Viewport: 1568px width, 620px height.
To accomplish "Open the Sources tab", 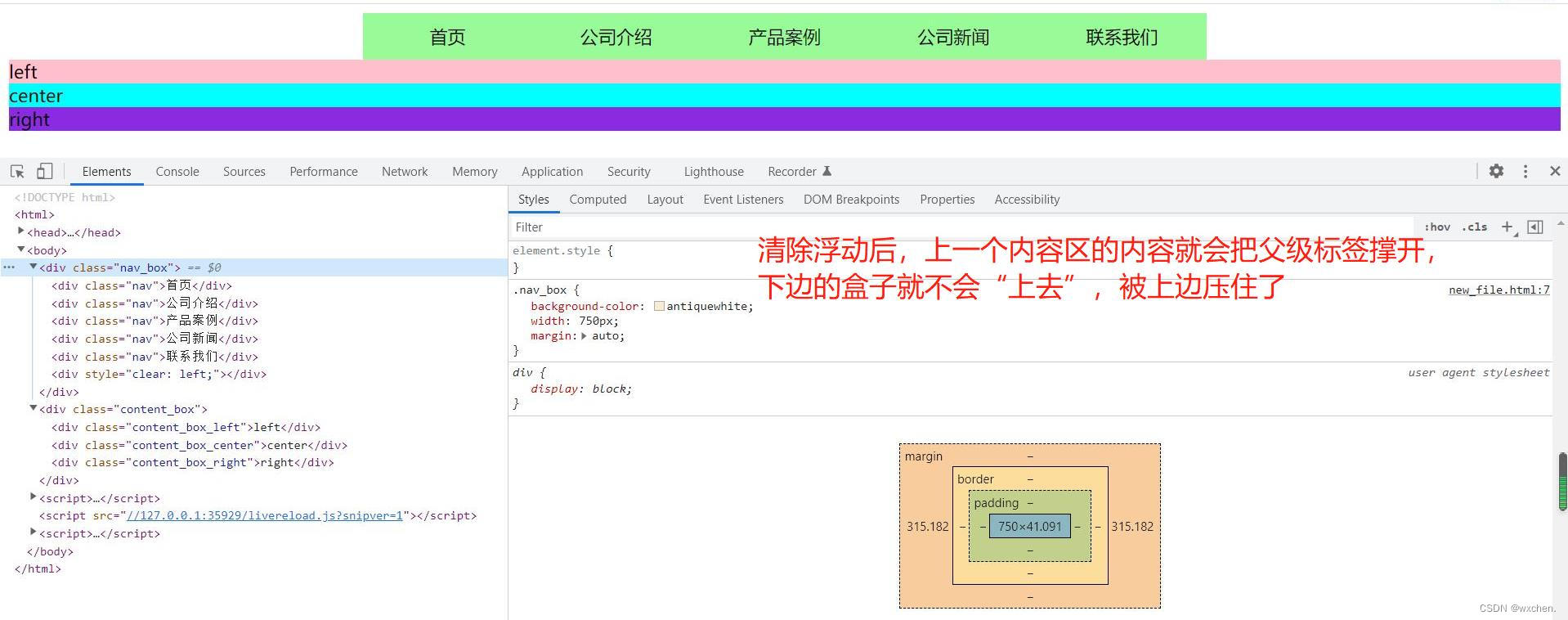I will click(244, 171).
